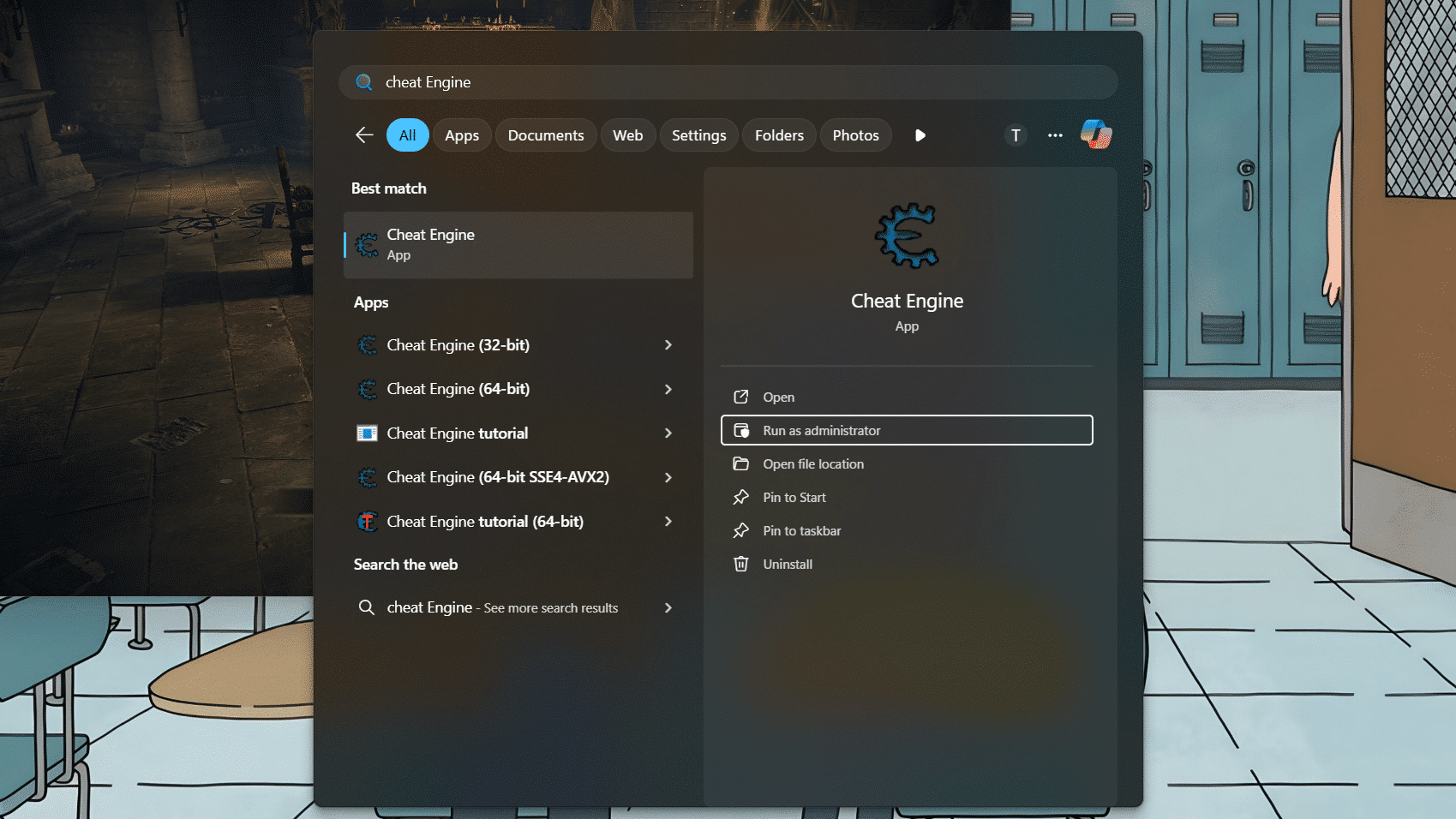Choose Run as administrator
This screenshot has height=819, width=1456.
tap(907, 431)
